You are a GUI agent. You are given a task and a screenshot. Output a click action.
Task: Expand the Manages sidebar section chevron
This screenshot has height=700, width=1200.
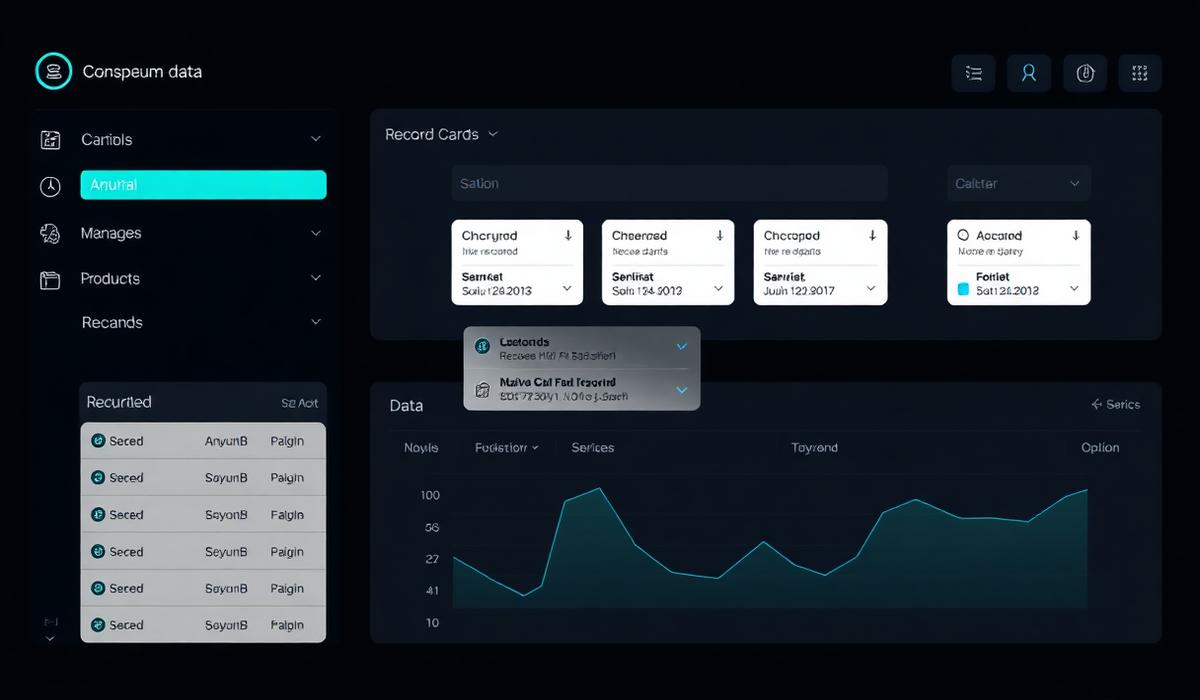click(x=316, y=233)
